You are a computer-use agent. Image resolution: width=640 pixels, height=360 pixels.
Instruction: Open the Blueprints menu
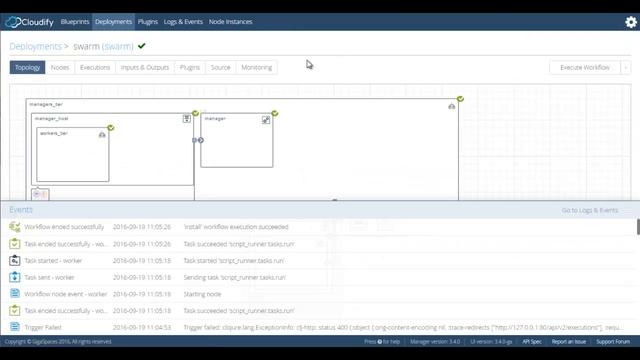pos(75,22)
